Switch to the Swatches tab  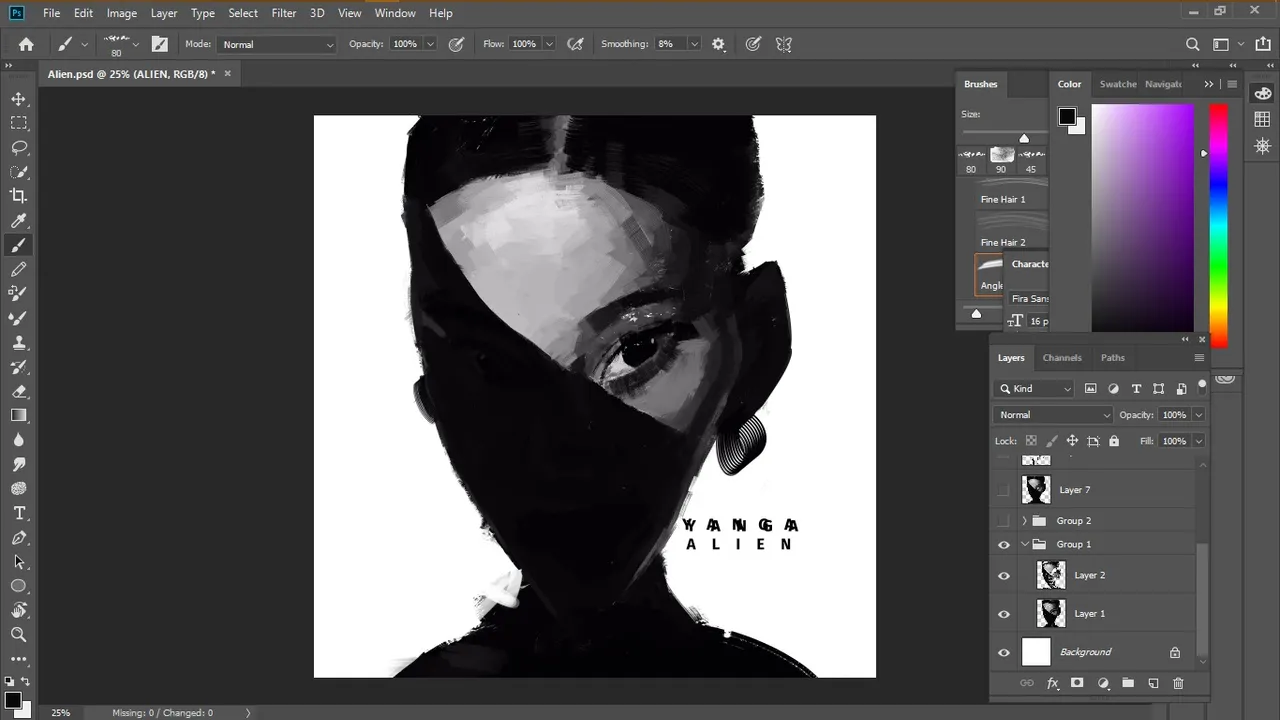click(1118, 84)
